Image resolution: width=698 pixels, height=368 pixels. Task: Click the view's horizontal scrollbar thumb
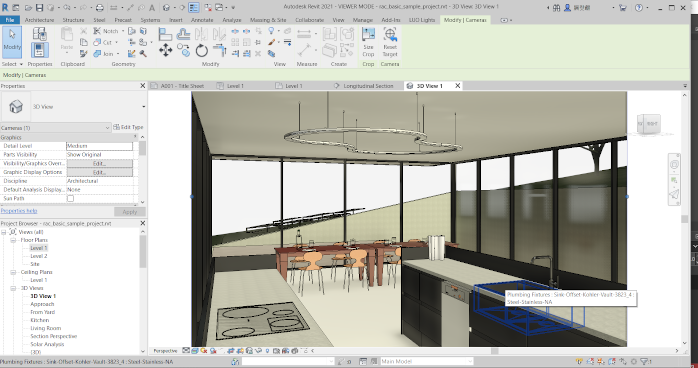[x=494, y=351]
